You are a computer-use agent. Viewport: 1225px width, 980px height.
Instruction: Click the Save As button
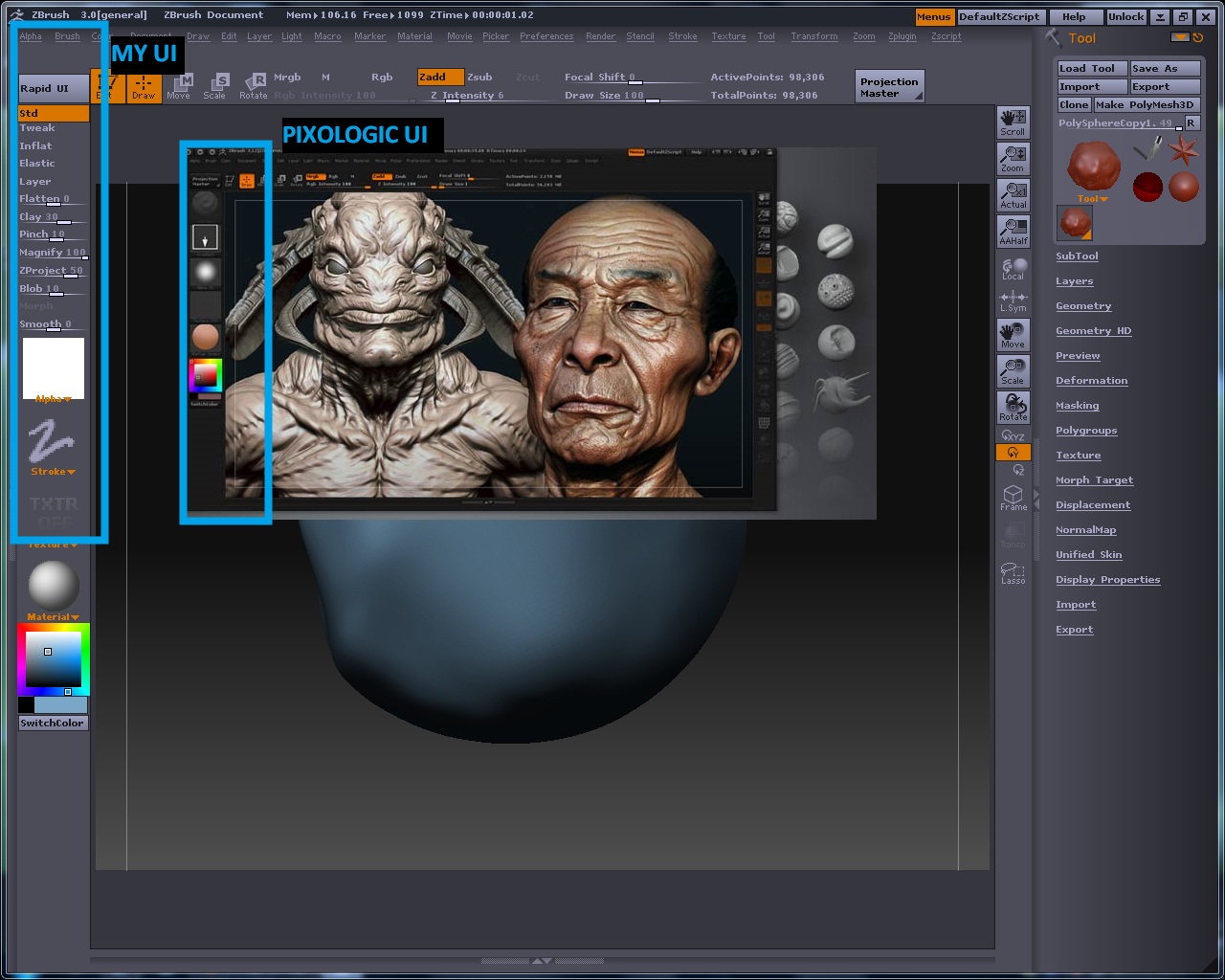[1166, 69]
